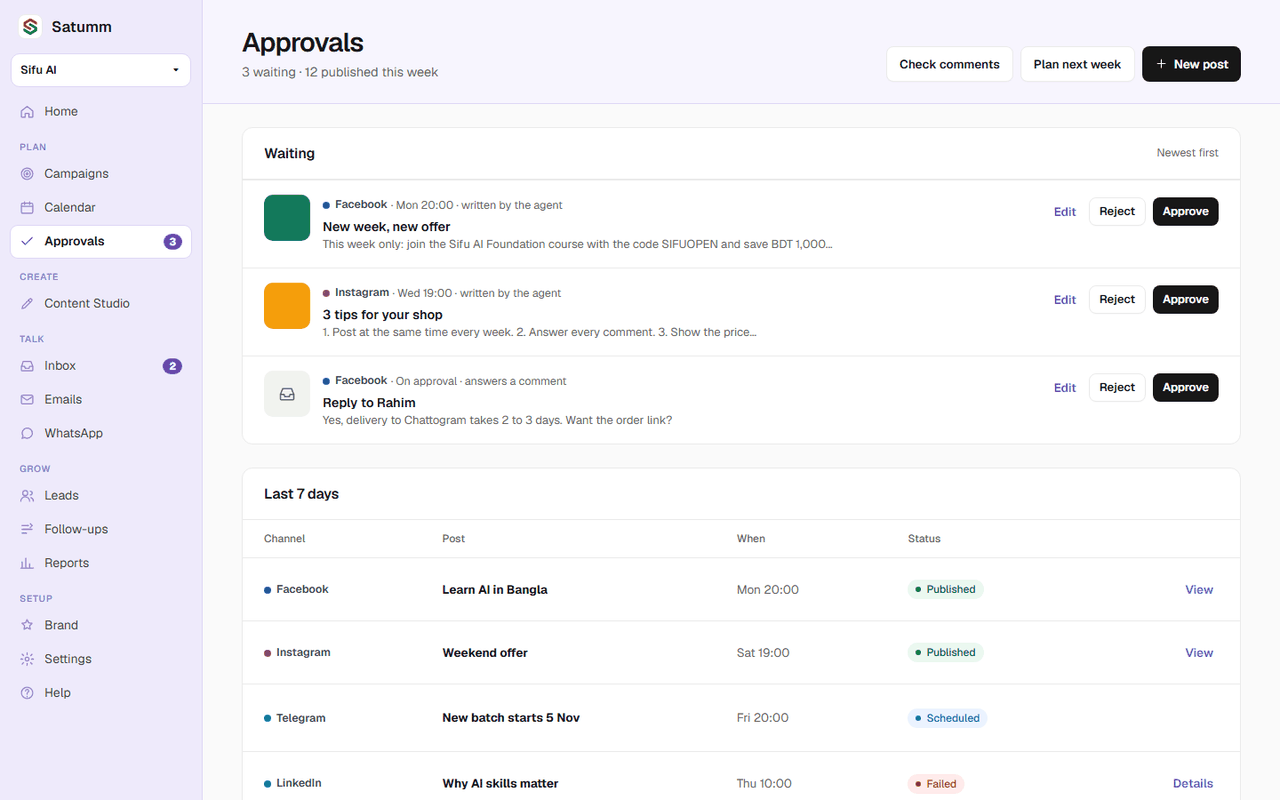Click the Satumm logo icon
The image size is (1280, 800).
[30, 27]
